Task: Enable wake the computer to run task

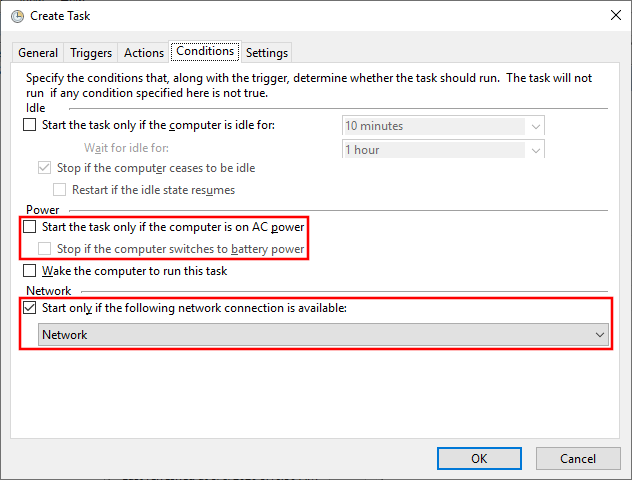Action: 29,271
